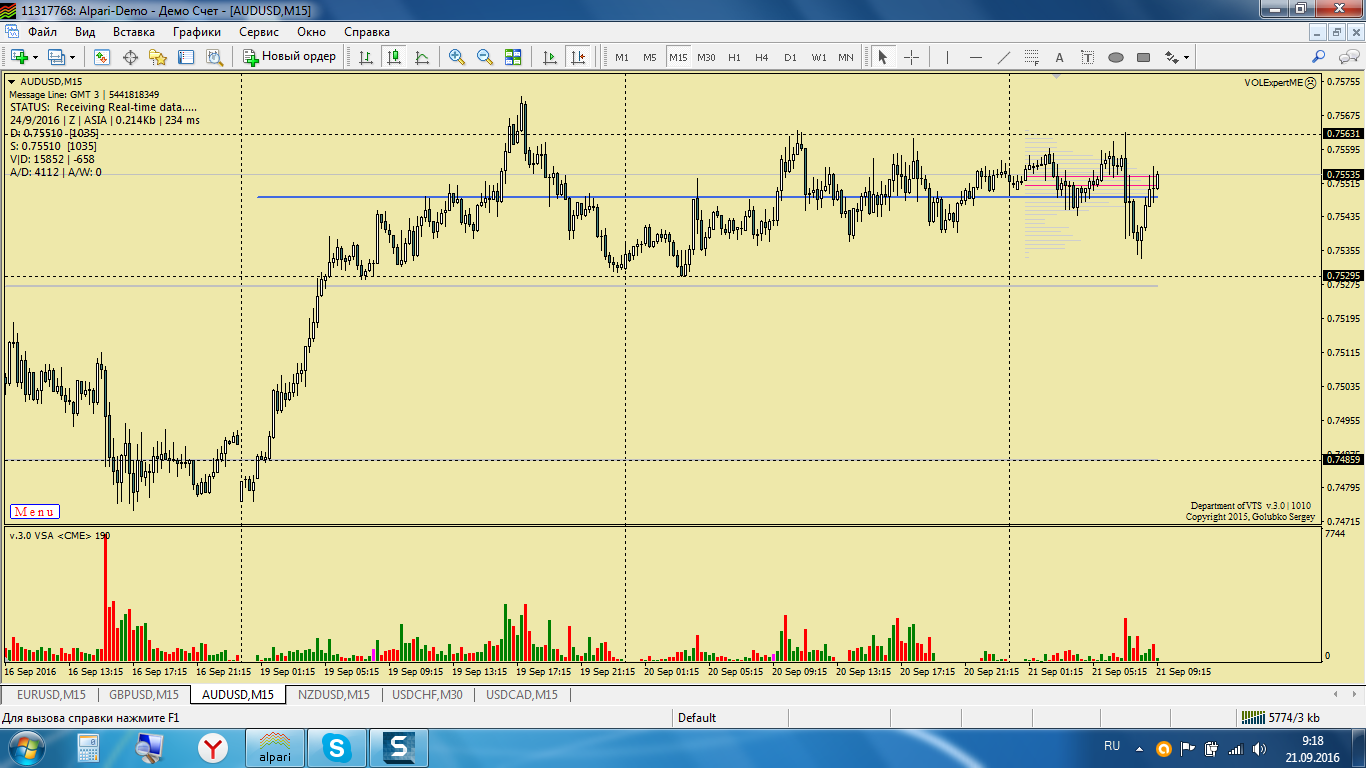Select the M15 timeframe

click(678, 57)
